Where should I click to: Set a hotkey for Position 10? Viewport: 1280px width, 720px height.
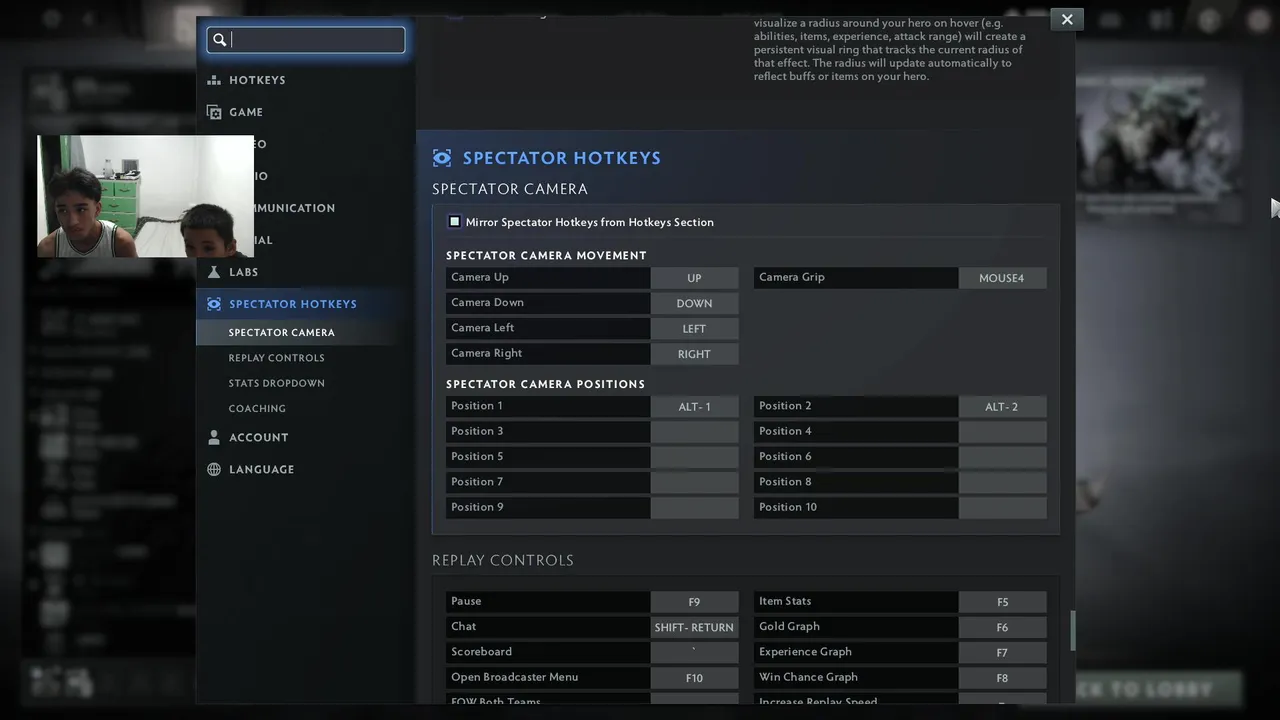[1002, 508]
